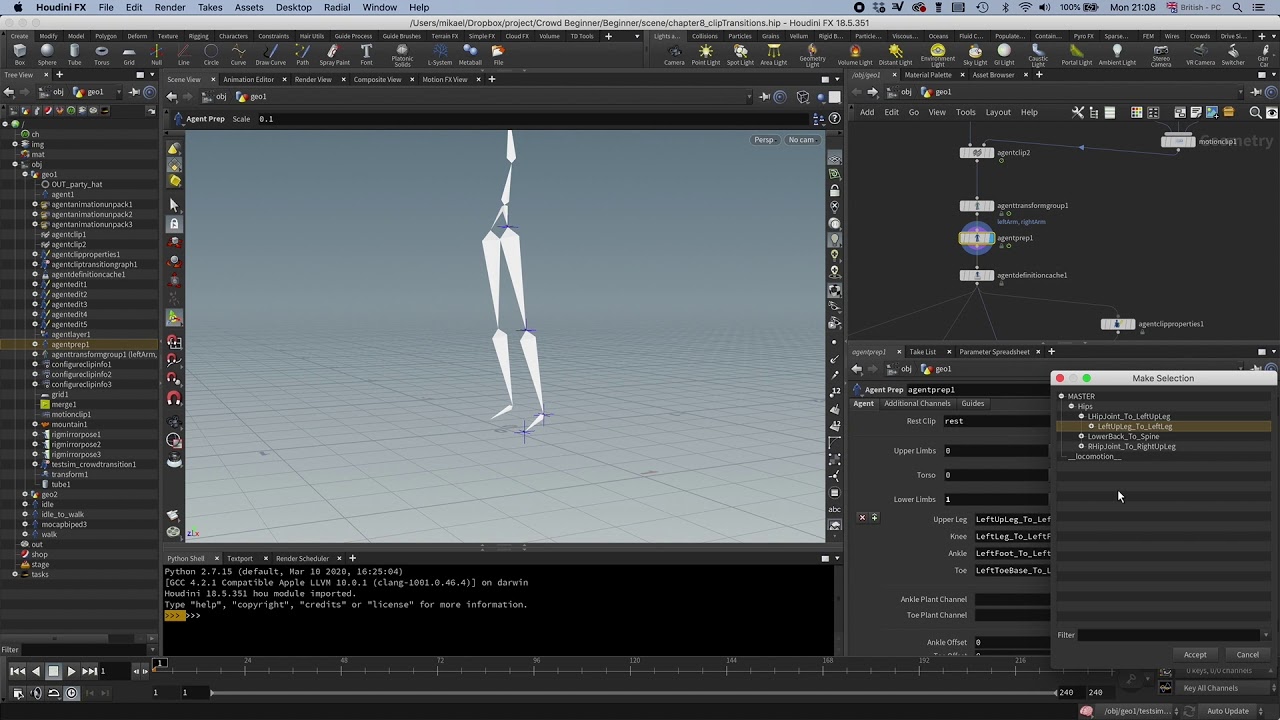Image resolution: width=1280 pixels, height=720 pixels.
Task: Collapse the Hips entry in Make Selection
Action: [x=1071, y=406]
